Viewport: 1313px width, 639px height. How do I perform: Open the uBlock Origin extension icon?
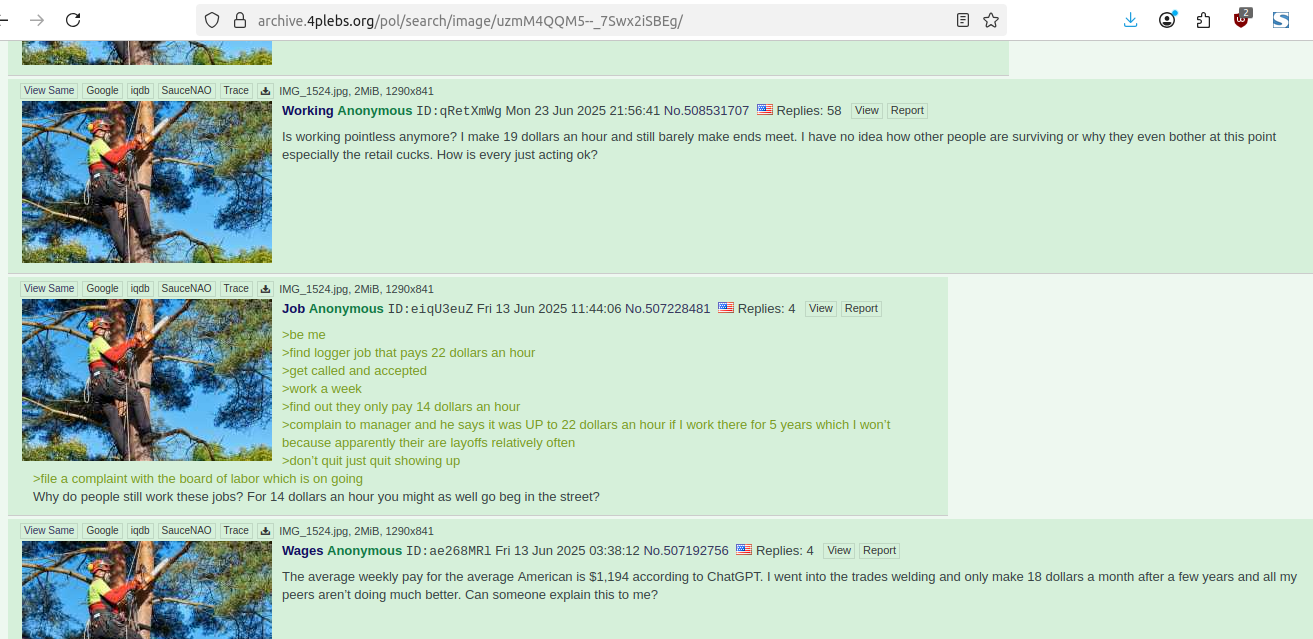[1242, 19]
